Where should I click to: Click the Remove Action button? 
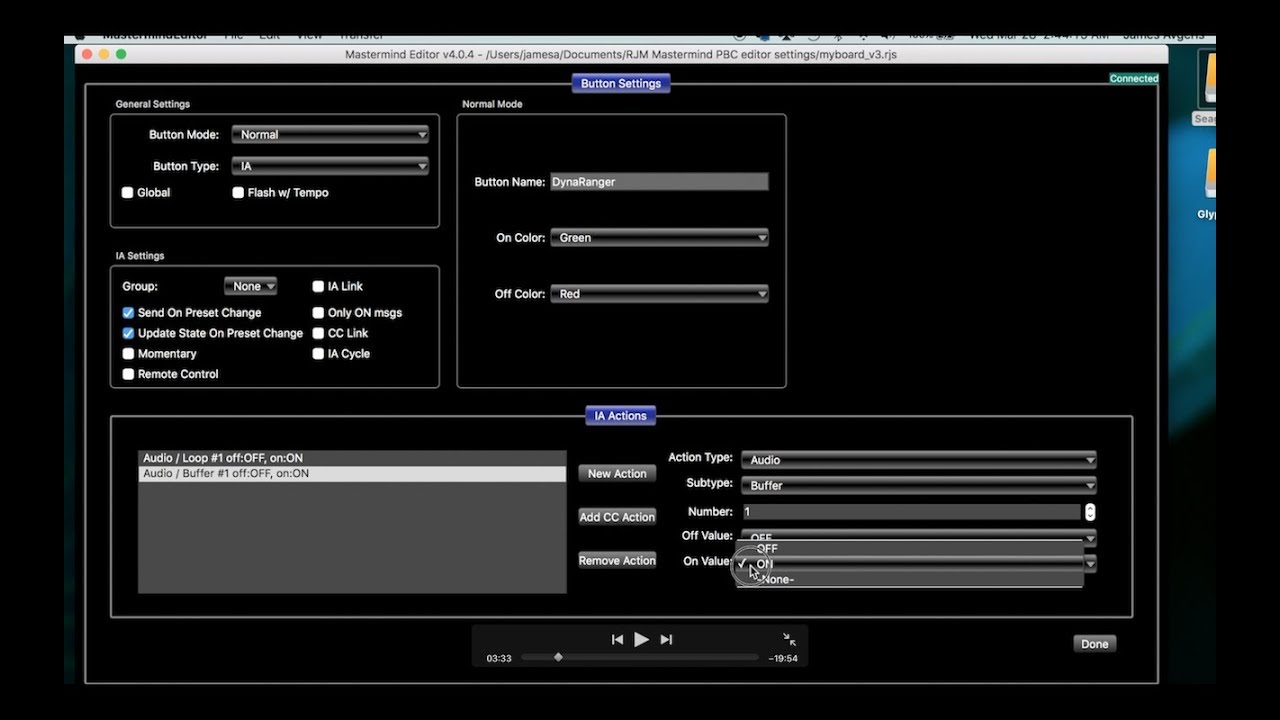click(617, 561)
